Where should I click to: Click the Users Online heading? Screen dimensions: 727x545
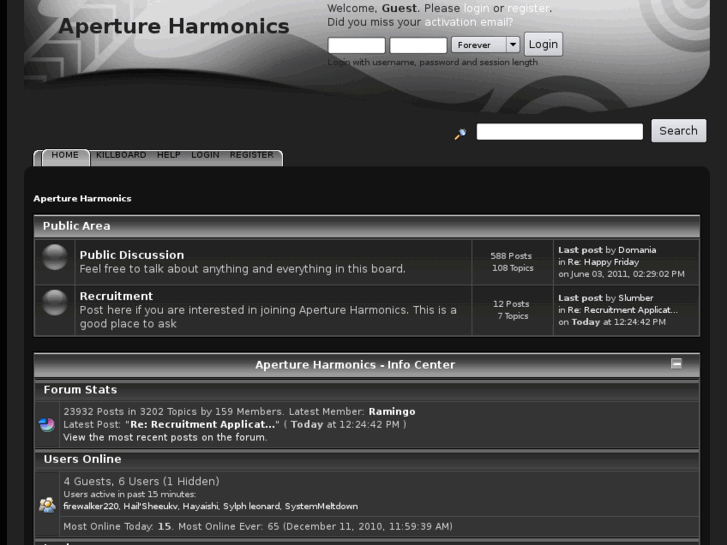(83, 459)
